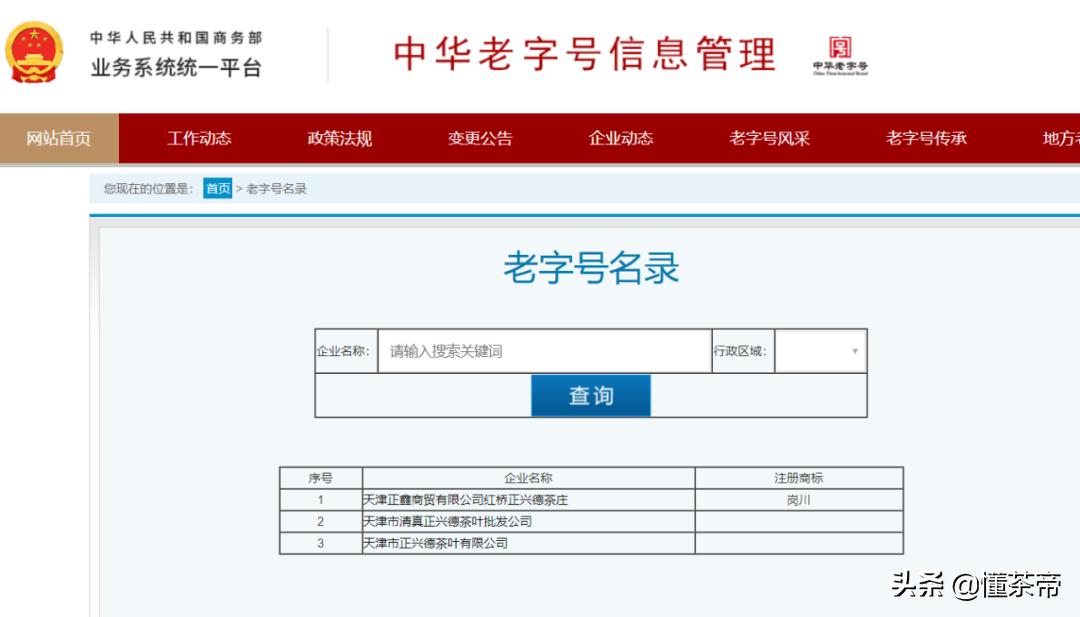Viewport: 1080px width, 617px height.
Task: Click the 岗川 trademark cell
Action: click(x=799, y=499)
